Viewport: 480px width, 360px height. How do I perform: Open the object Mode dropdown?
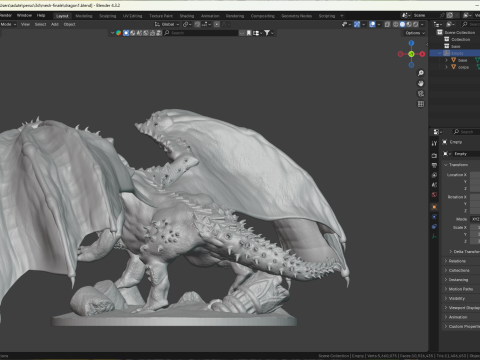point(8,24)
